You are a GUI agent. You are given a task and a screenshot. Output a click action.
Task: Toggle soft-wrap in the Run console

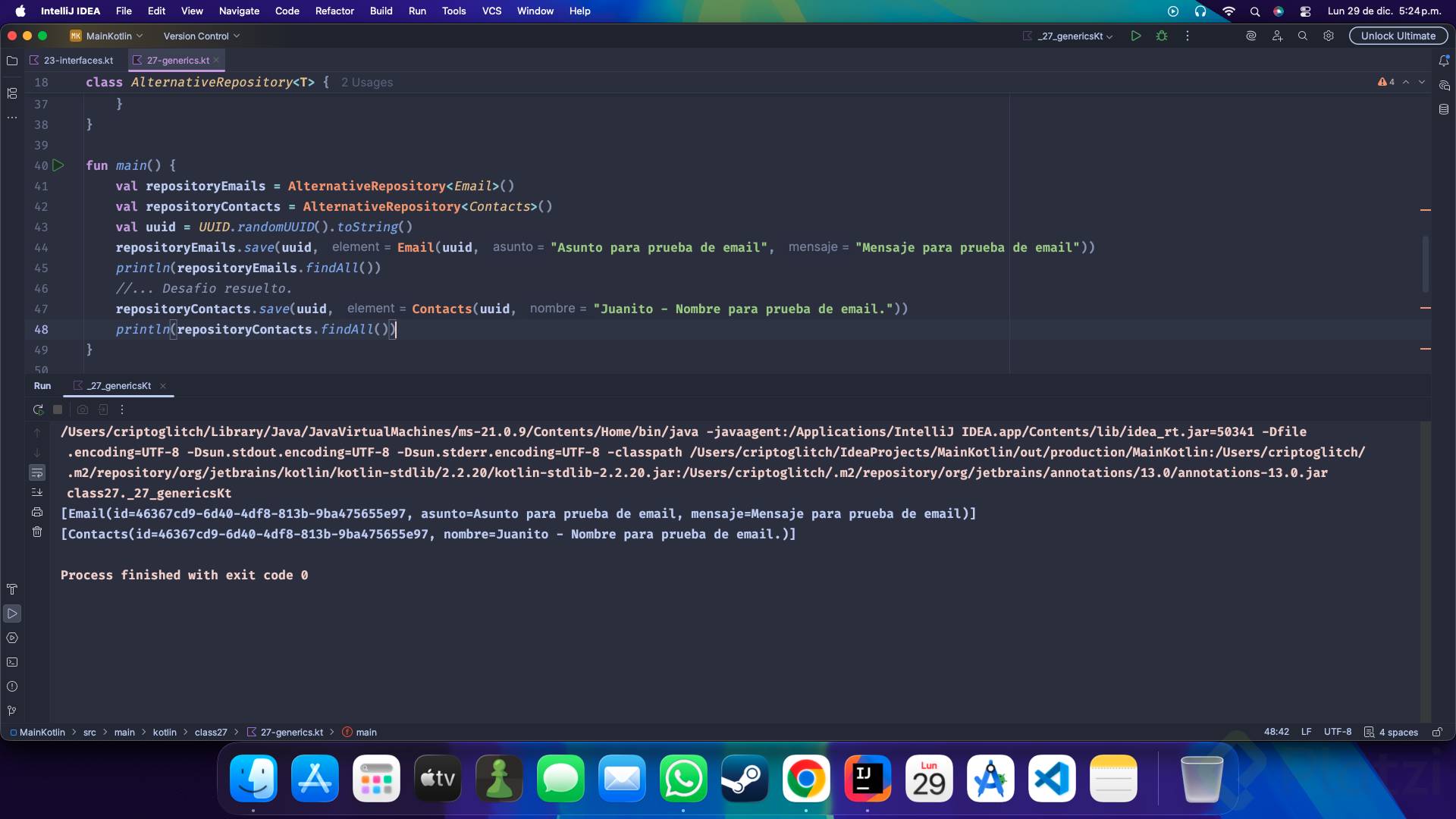(37, 472)
